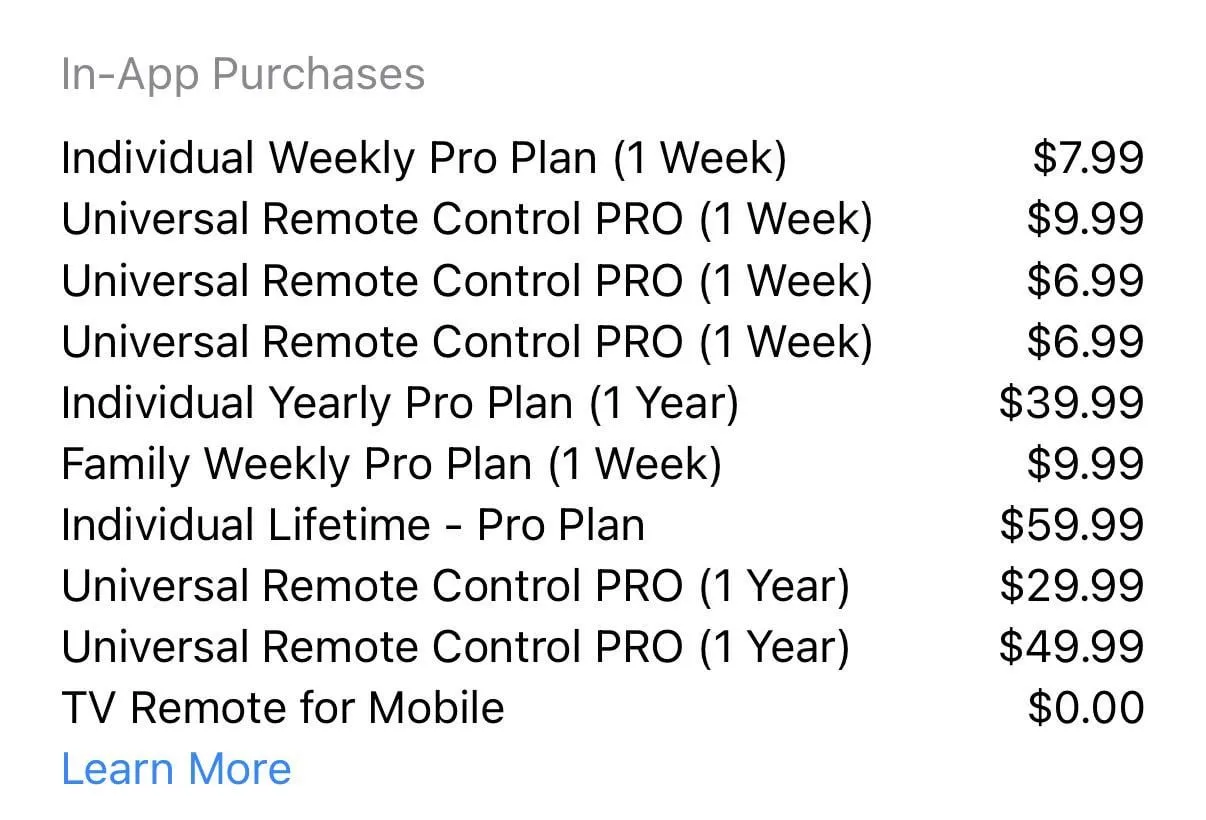Click the $29.99 price
The image size is (1206, 820).
[1071, 586]
